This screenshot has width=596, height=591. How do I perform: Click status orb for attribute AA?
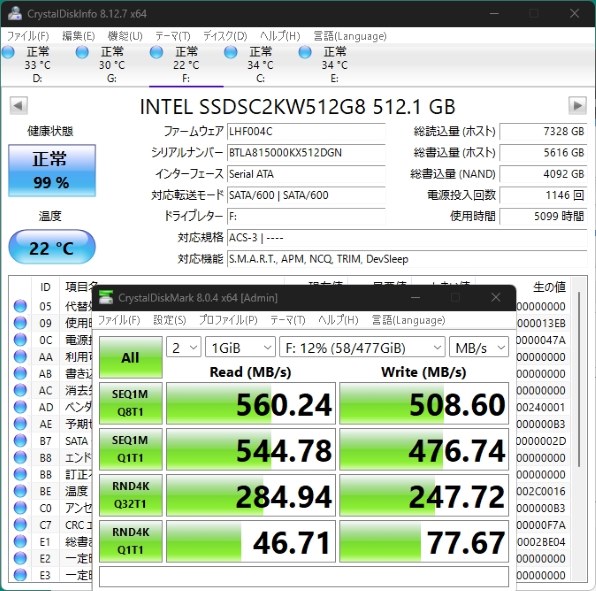click(20, 357)
